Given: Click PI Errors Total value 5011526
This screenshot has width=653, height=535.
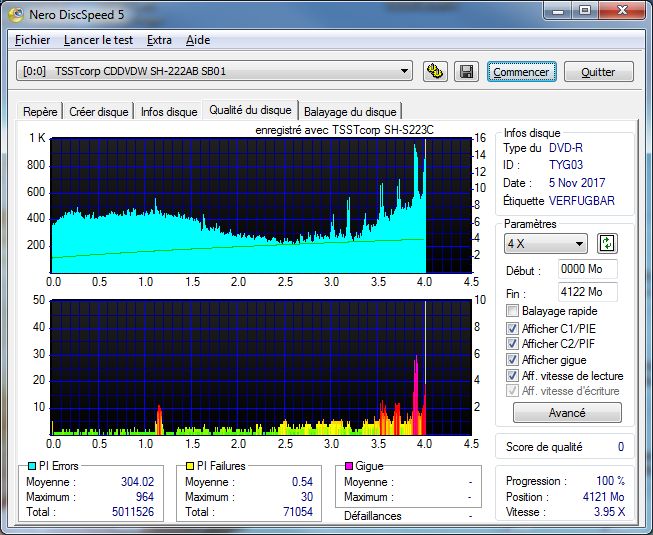Looking at the screenshot, I should pyautogui.click(x=133, y=512).
